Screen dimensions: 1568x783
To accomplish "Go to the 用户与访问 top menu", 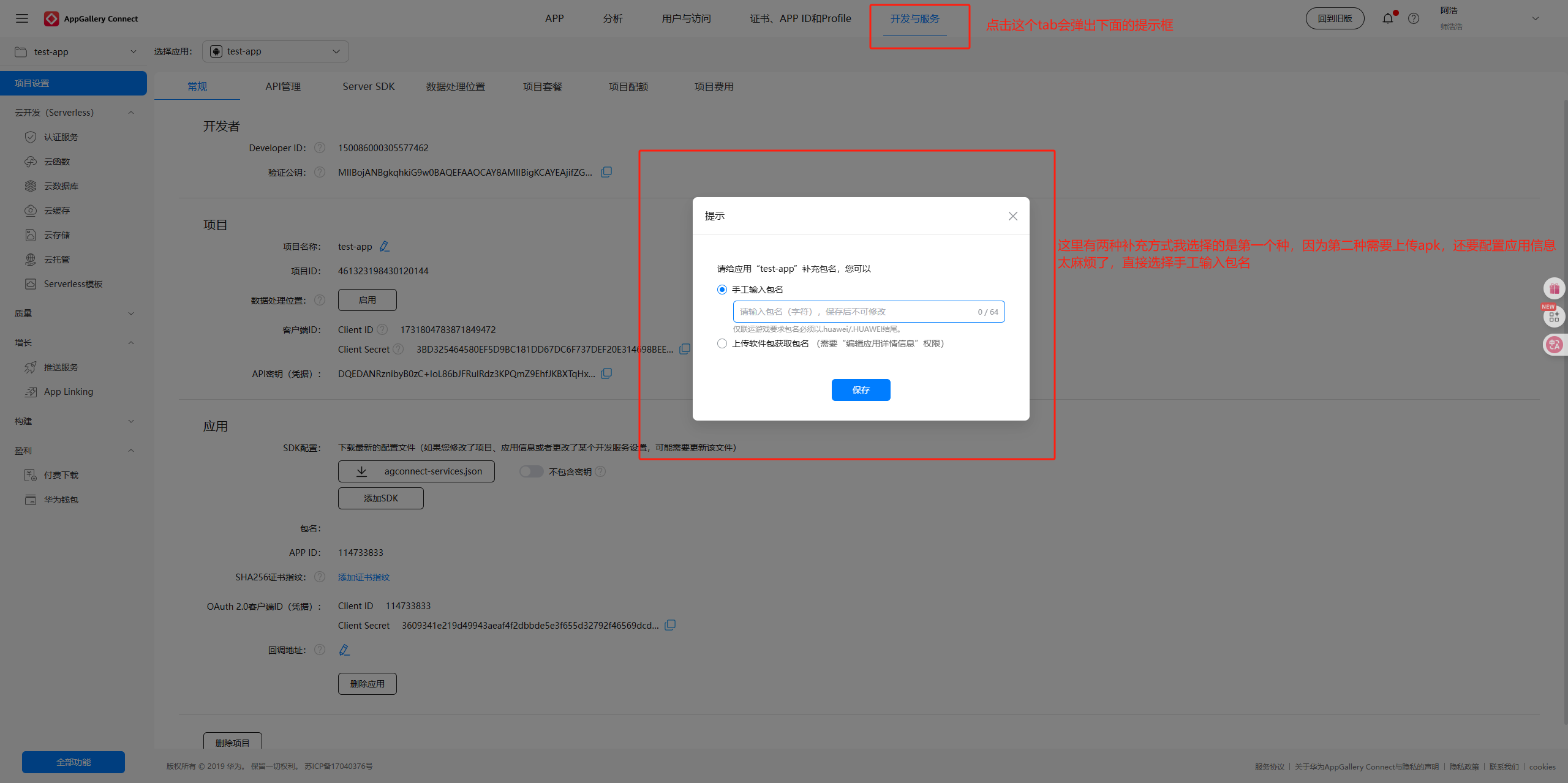I will coord(686,18).
